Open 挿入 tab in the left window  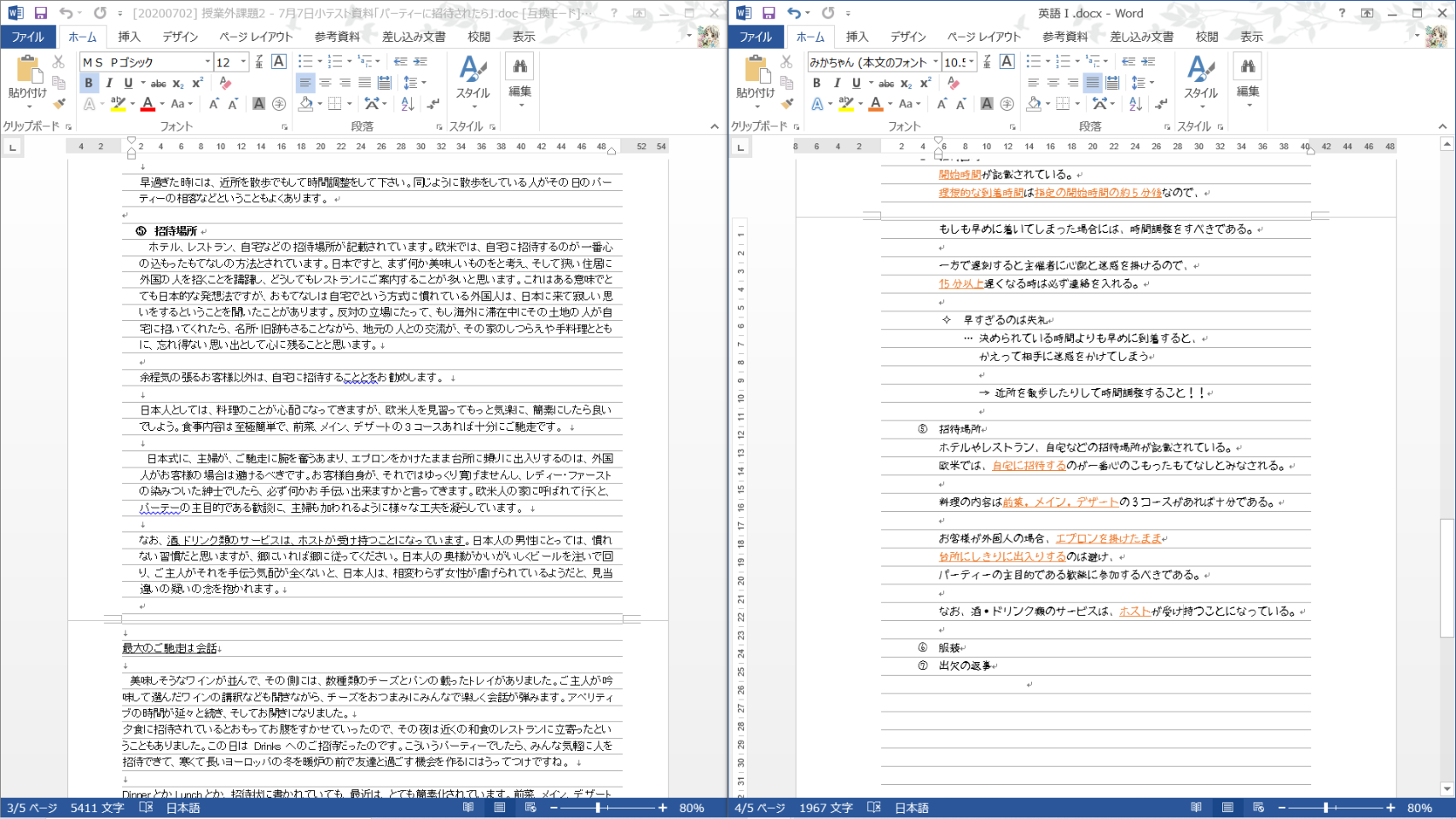click(129, 37)
